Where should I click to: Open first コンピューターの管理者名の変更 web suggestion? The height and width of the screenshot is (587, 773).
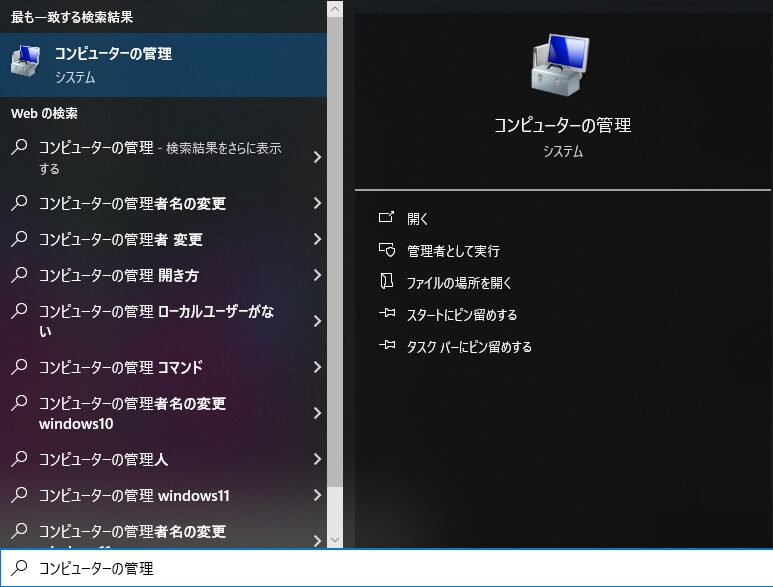pyautogui.click(x=163, y=203)
